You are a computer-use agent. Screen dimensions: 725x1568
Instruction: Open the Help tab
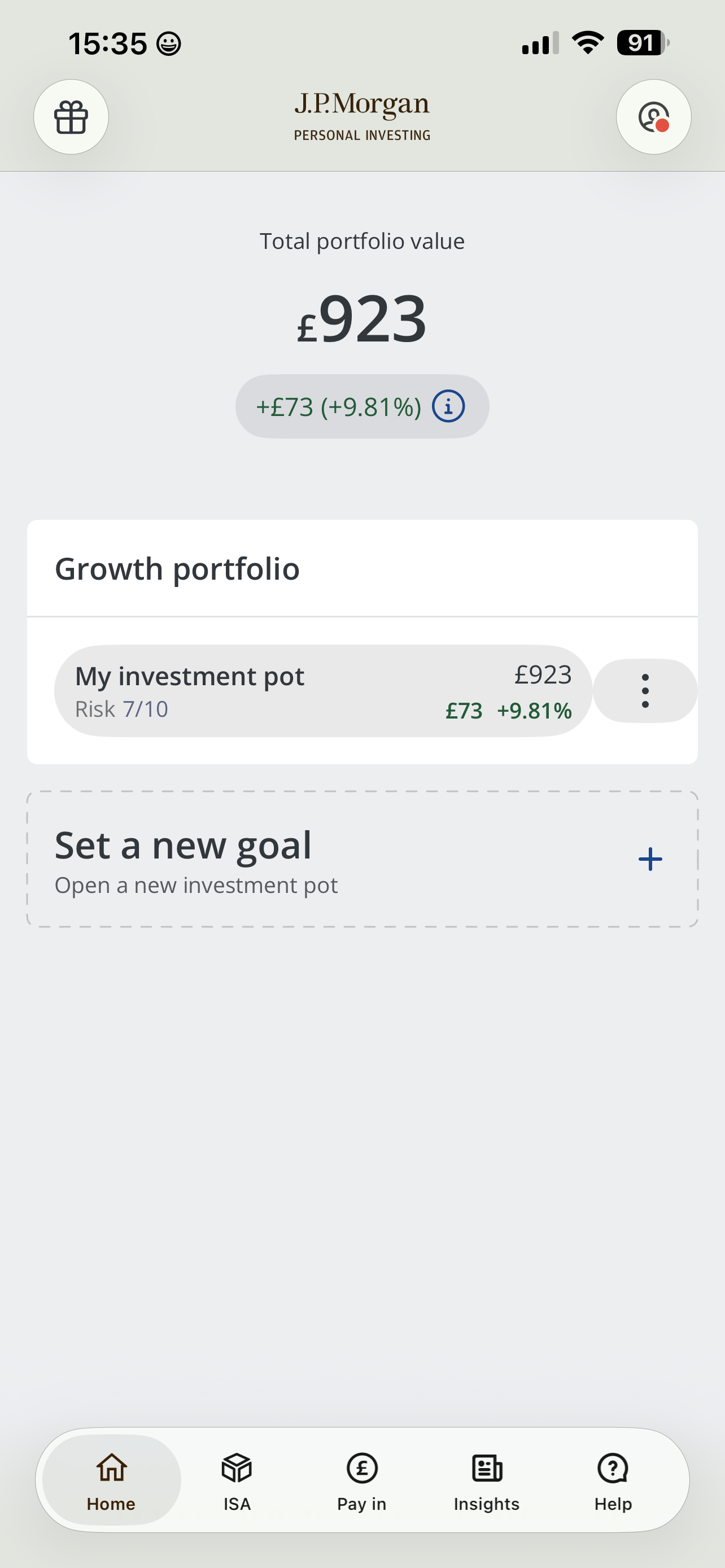613,1480
